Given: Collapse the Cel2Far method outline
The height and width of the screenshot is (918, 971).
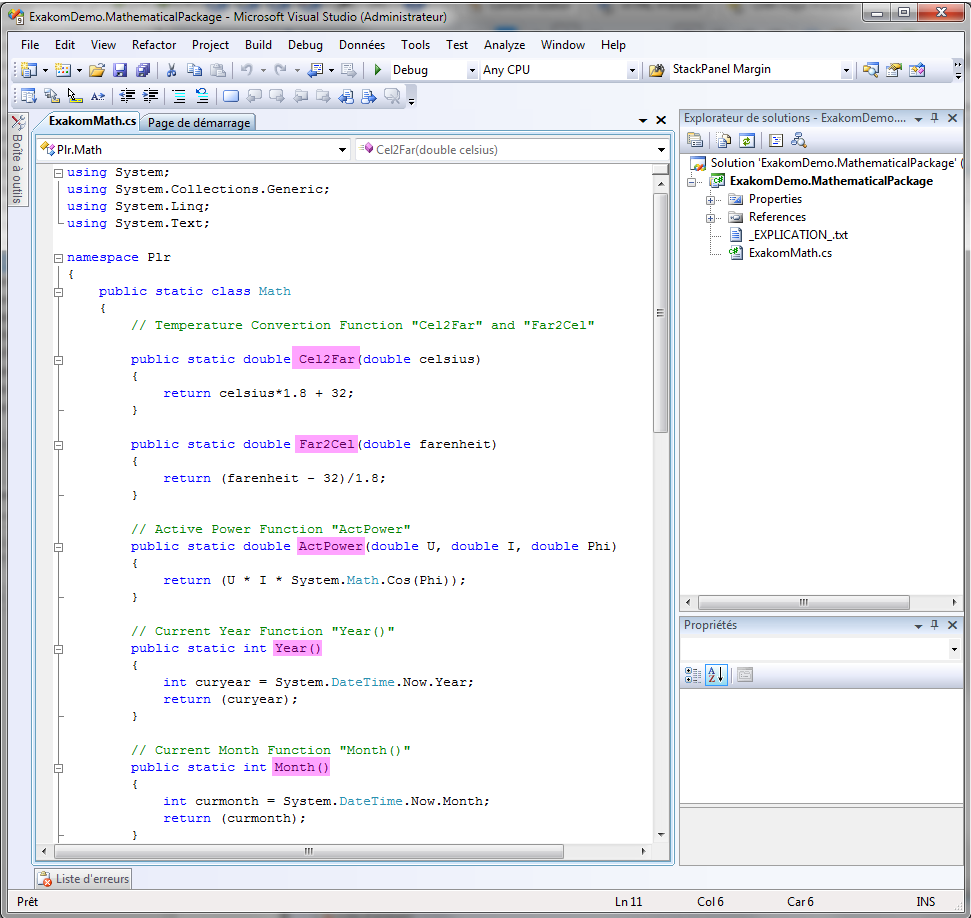Looking at the screenshot, I should tap(58, 360).
